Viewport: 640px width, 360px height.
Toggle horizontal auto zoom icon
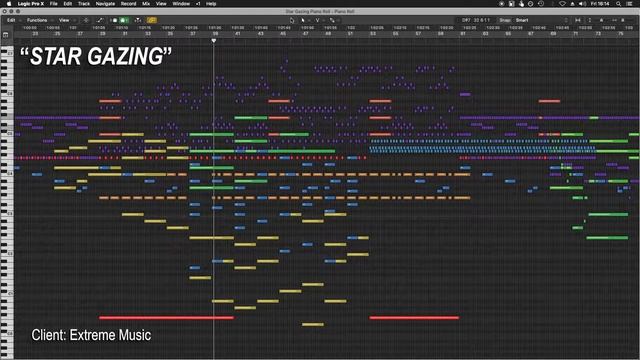pos(578,20)
